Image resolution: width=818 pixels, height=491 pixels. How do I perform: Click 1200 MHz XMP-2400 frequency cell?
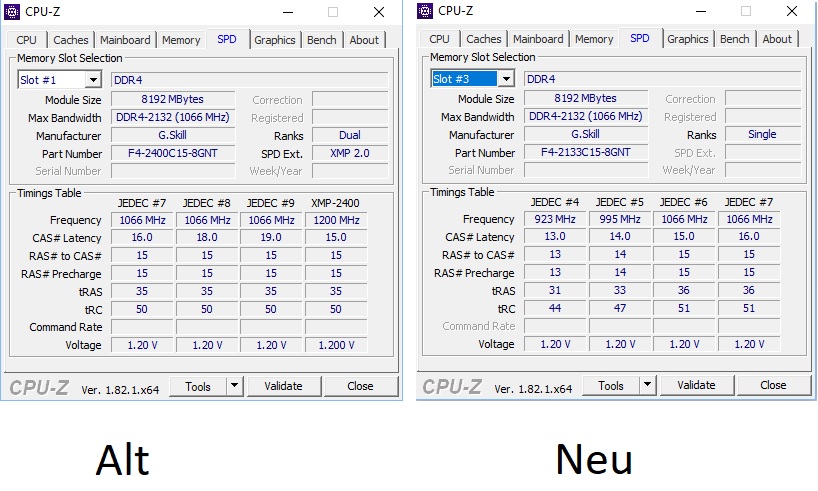coord(336,220)
